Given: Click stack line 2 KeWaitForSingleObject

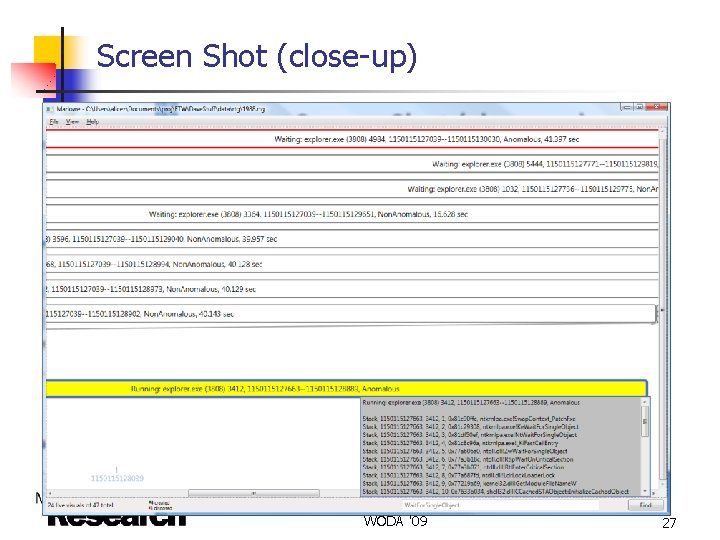Looking at the screenshot, I should click(x=471, y=427).
